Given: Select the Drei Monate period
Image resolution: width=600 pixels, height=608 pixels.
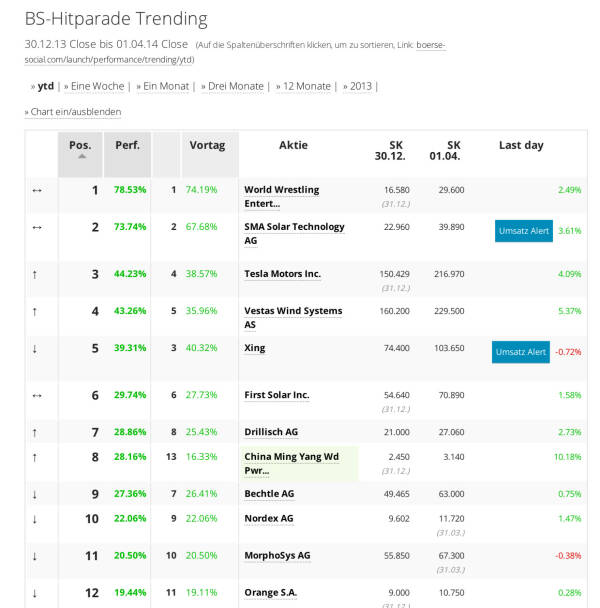Looking at the screenshot, I should pos(234,86).
